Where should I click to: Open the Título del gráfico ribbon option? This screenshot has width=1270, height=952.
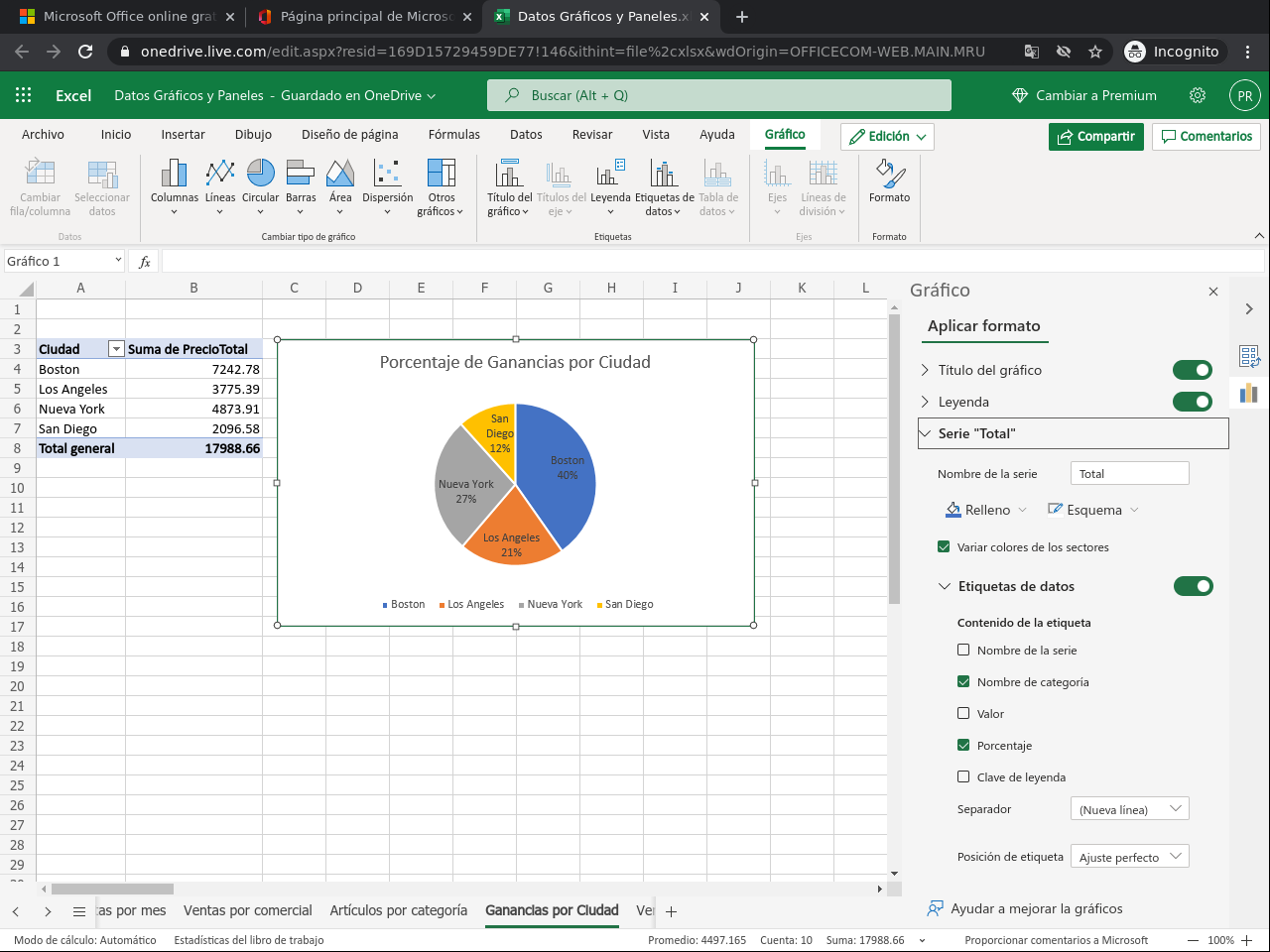click(509, 175)
